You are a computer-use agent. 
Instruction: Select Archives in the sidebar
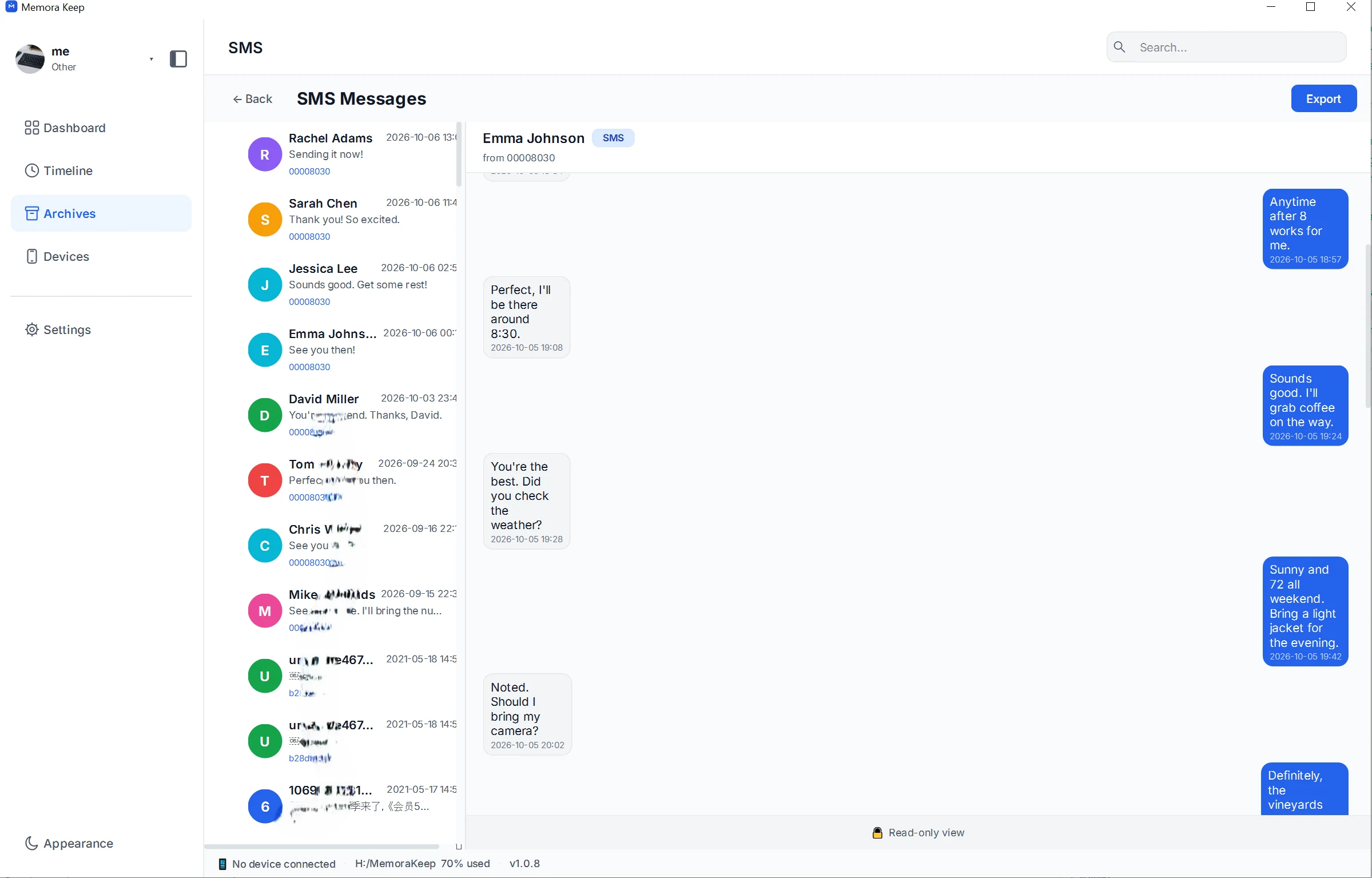pyautogui.click(x=101, y=213)
